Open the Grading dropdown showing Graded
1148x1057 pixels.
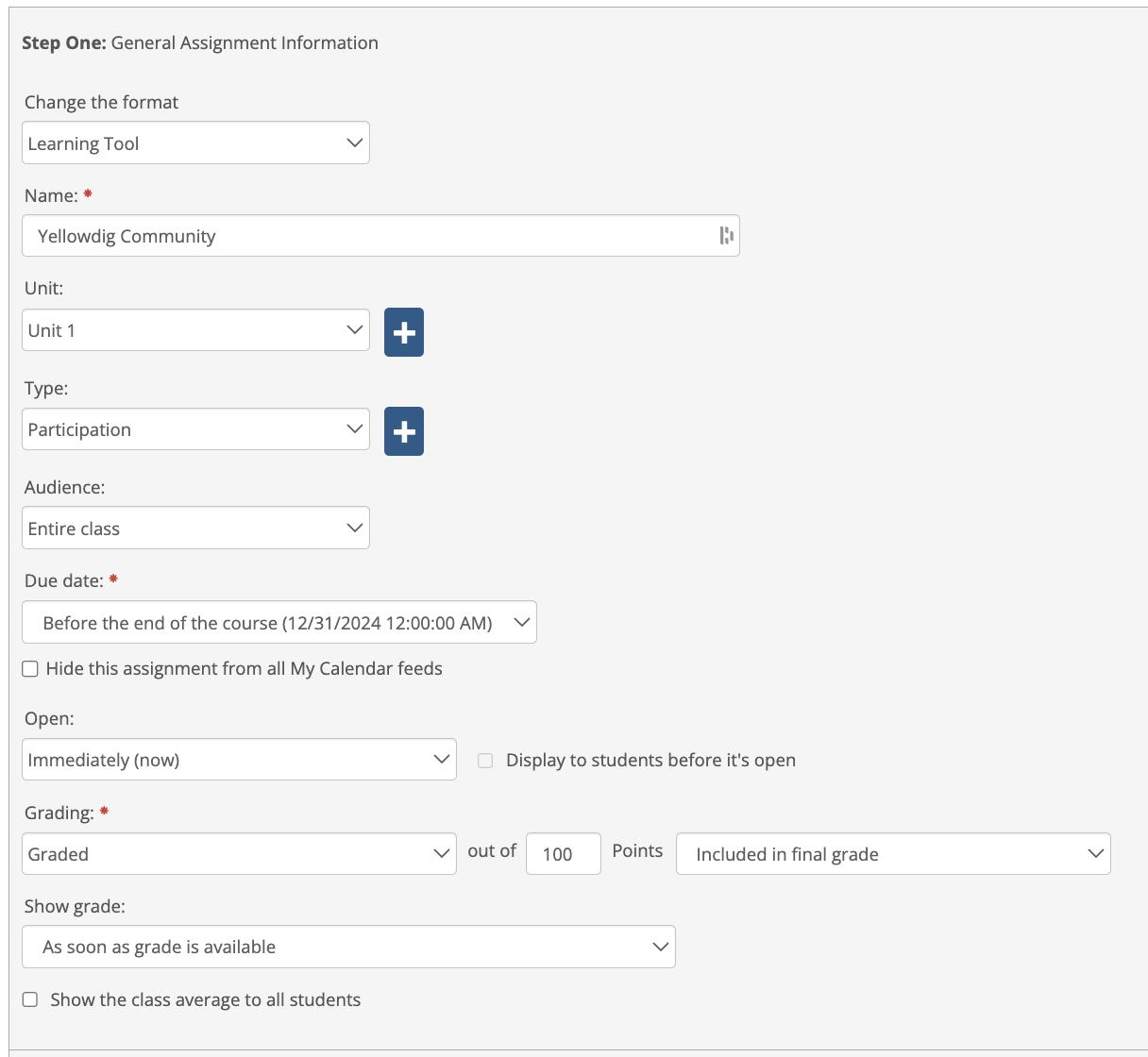click(x=239, y=853)
